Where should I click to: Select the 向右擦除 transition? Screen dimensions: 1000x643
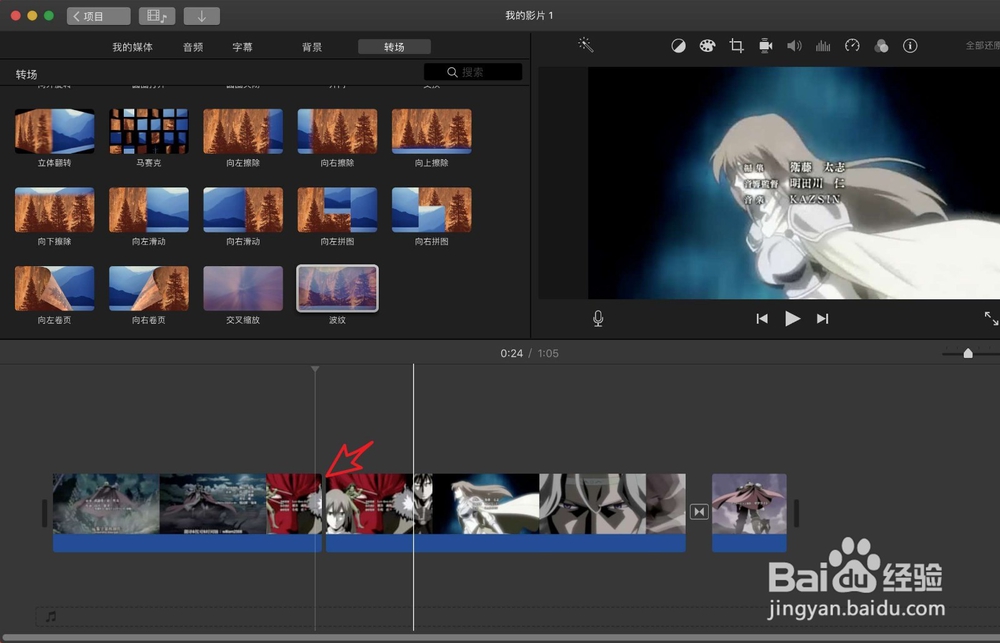click(x=337, y=131)
